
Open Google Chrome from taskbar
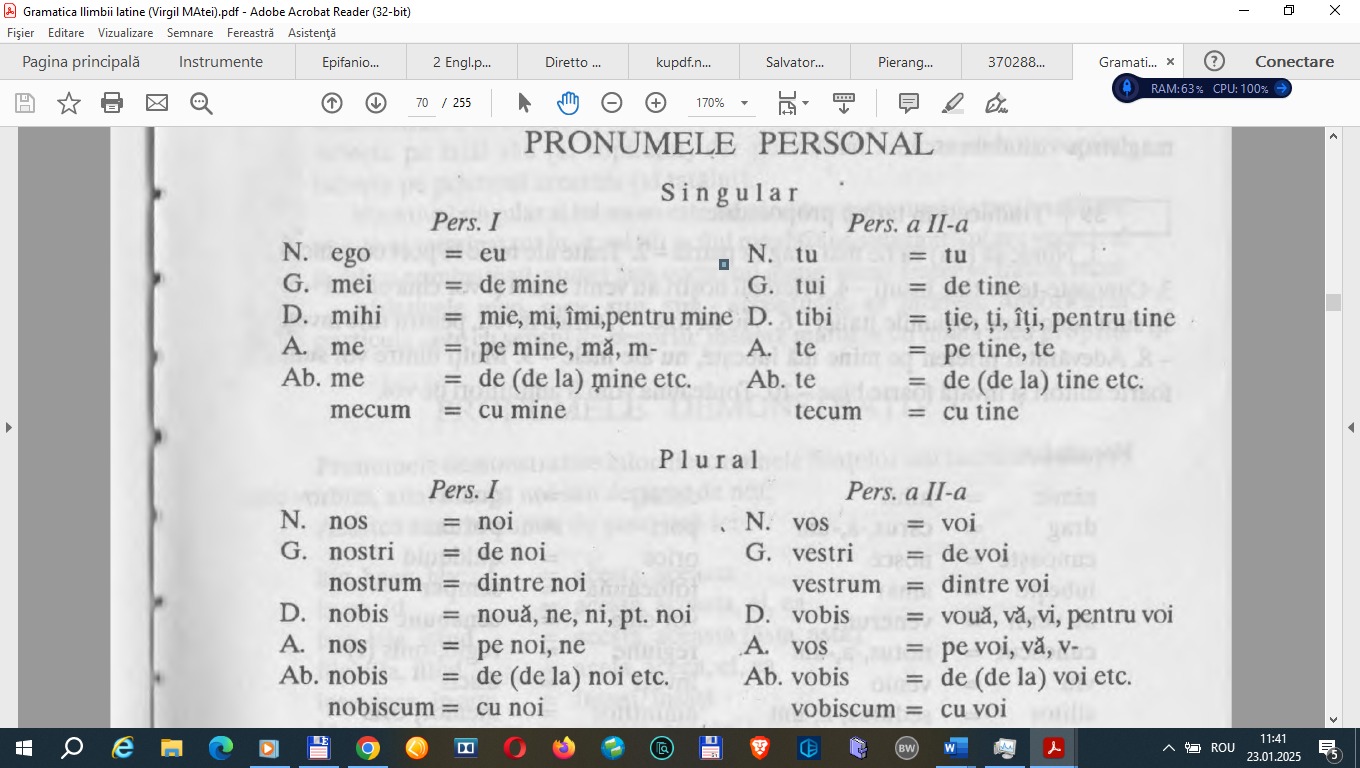coord(368,747)
